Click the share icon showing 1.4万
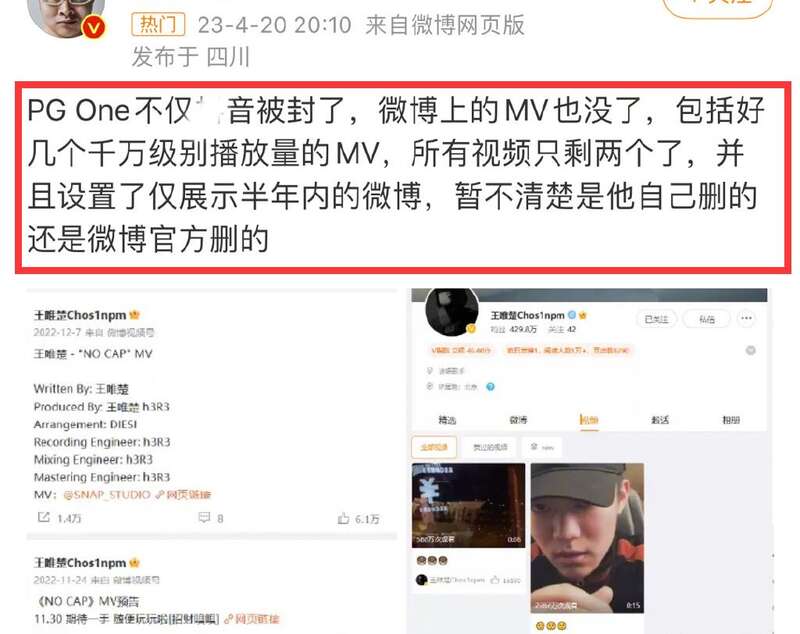Screen dimensions: 800x634 tap(44, 518)
